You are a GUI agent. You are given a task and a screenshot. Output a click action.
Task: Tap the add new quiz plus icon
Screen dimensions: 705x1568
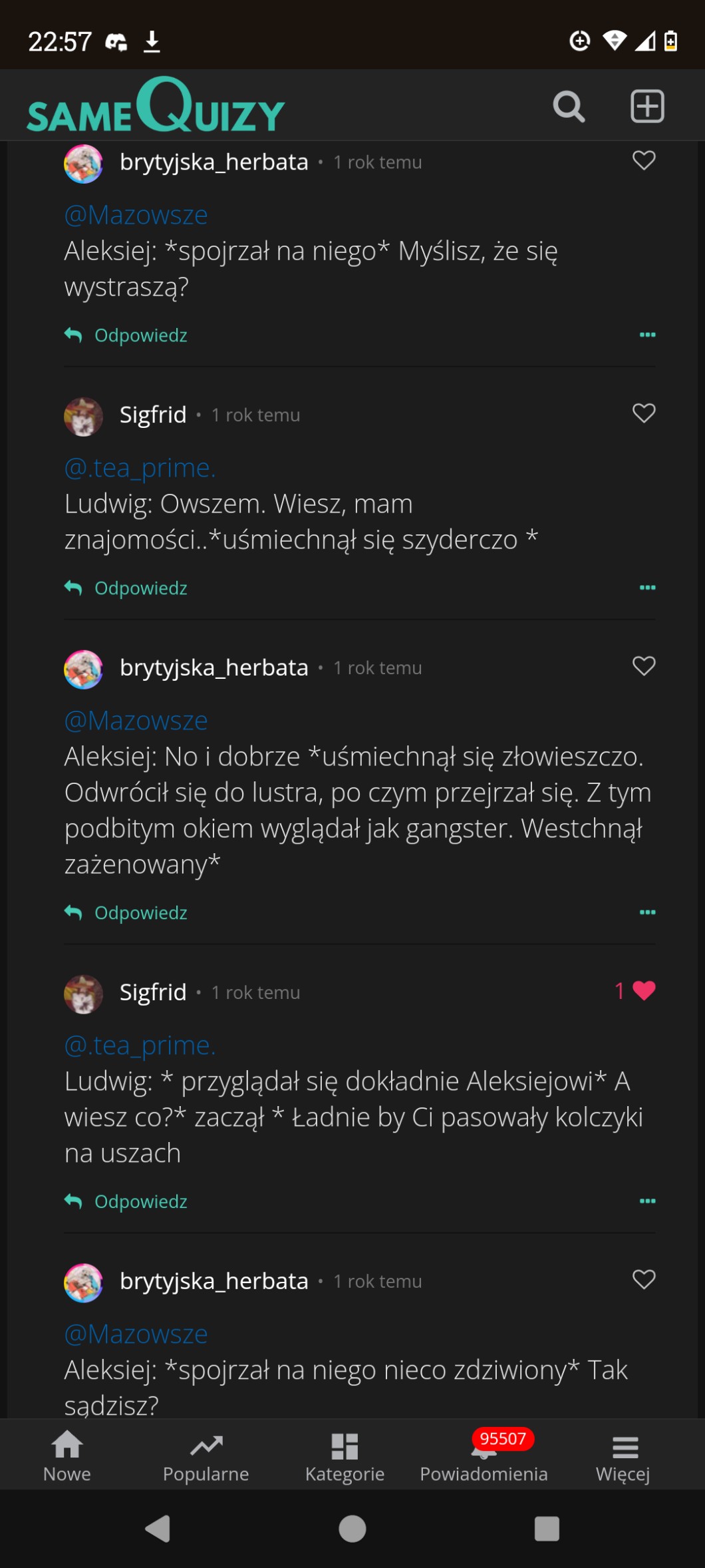point(647,106)
